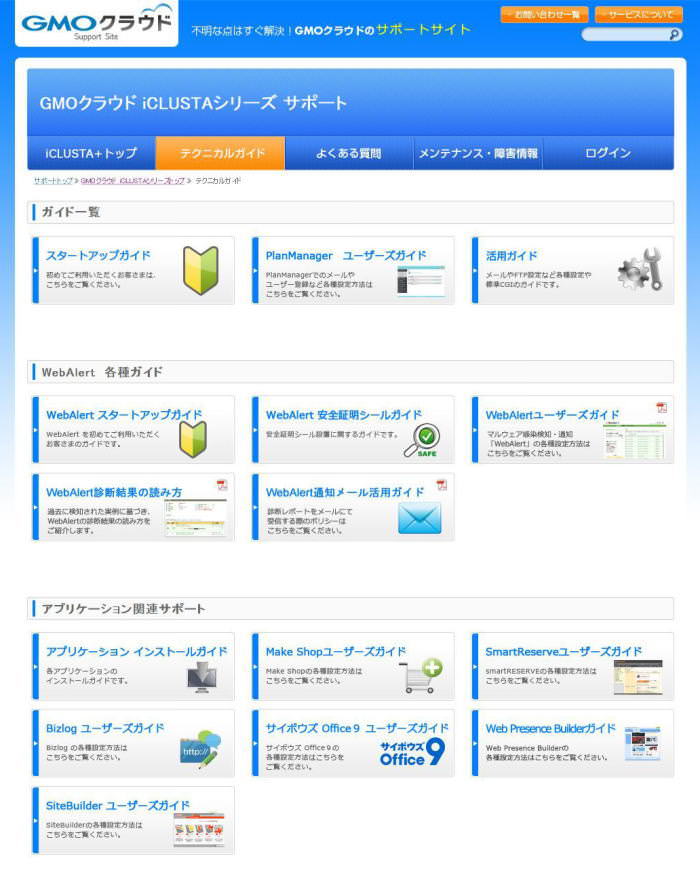Open メンテナンス・障害情報 tab
The image size is (700, 875).
pyautogui.click(x=478, y=153)
